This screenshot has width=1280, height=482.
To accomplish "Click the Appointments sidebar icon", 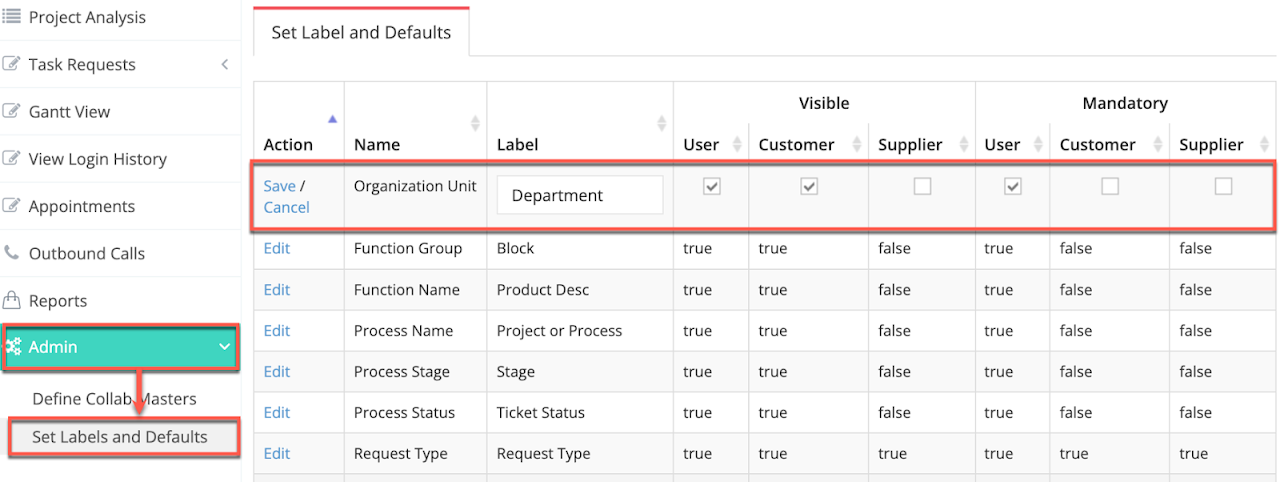I will coord(12,206).
